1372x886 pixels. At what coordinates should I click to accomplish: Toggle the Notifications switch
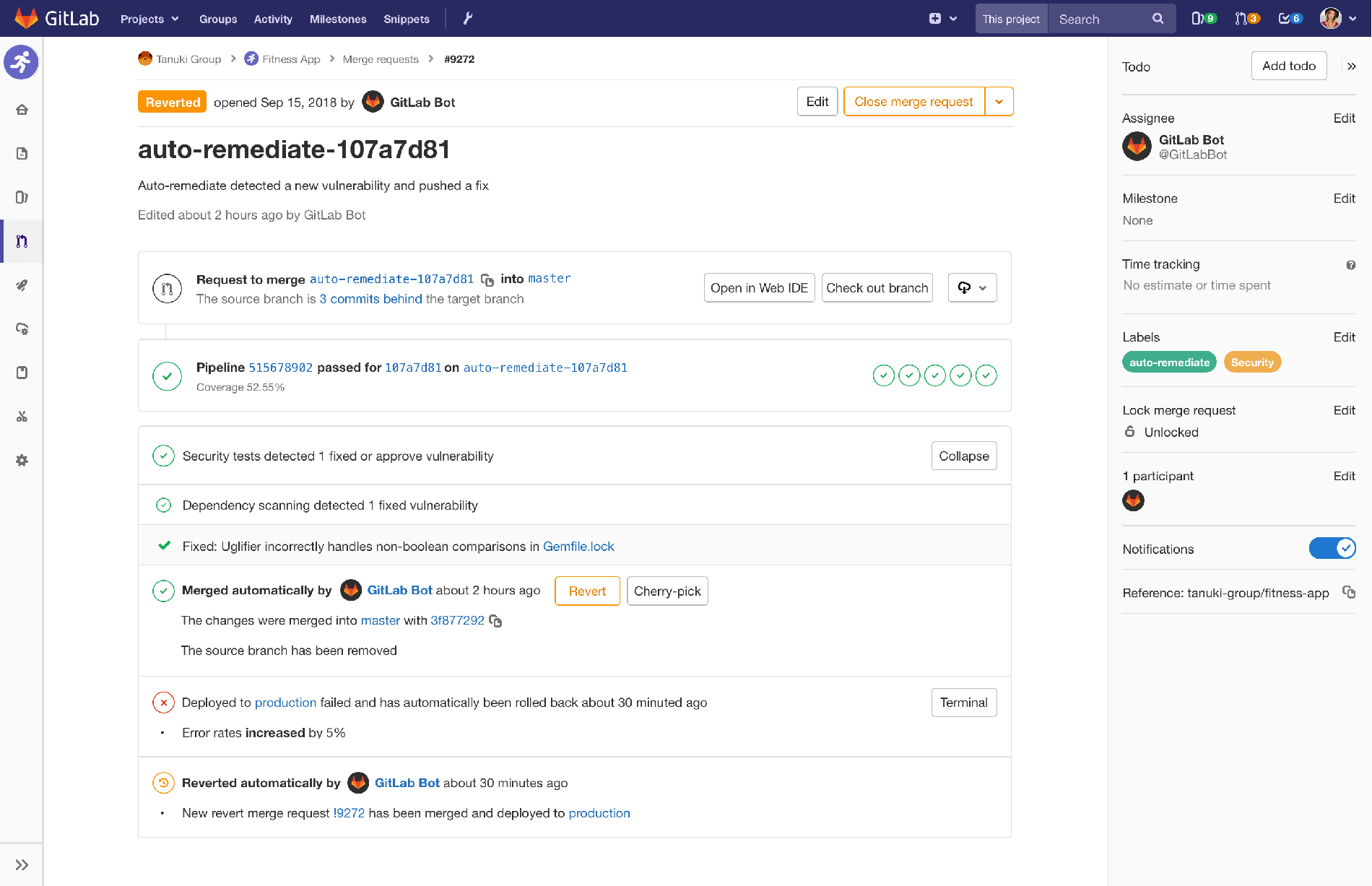tap(1332, 549)
